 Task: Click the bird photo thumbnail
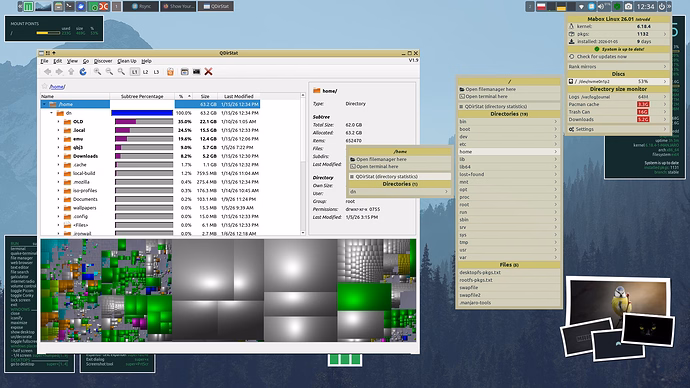pyautogui.click(x=618, y=300)
